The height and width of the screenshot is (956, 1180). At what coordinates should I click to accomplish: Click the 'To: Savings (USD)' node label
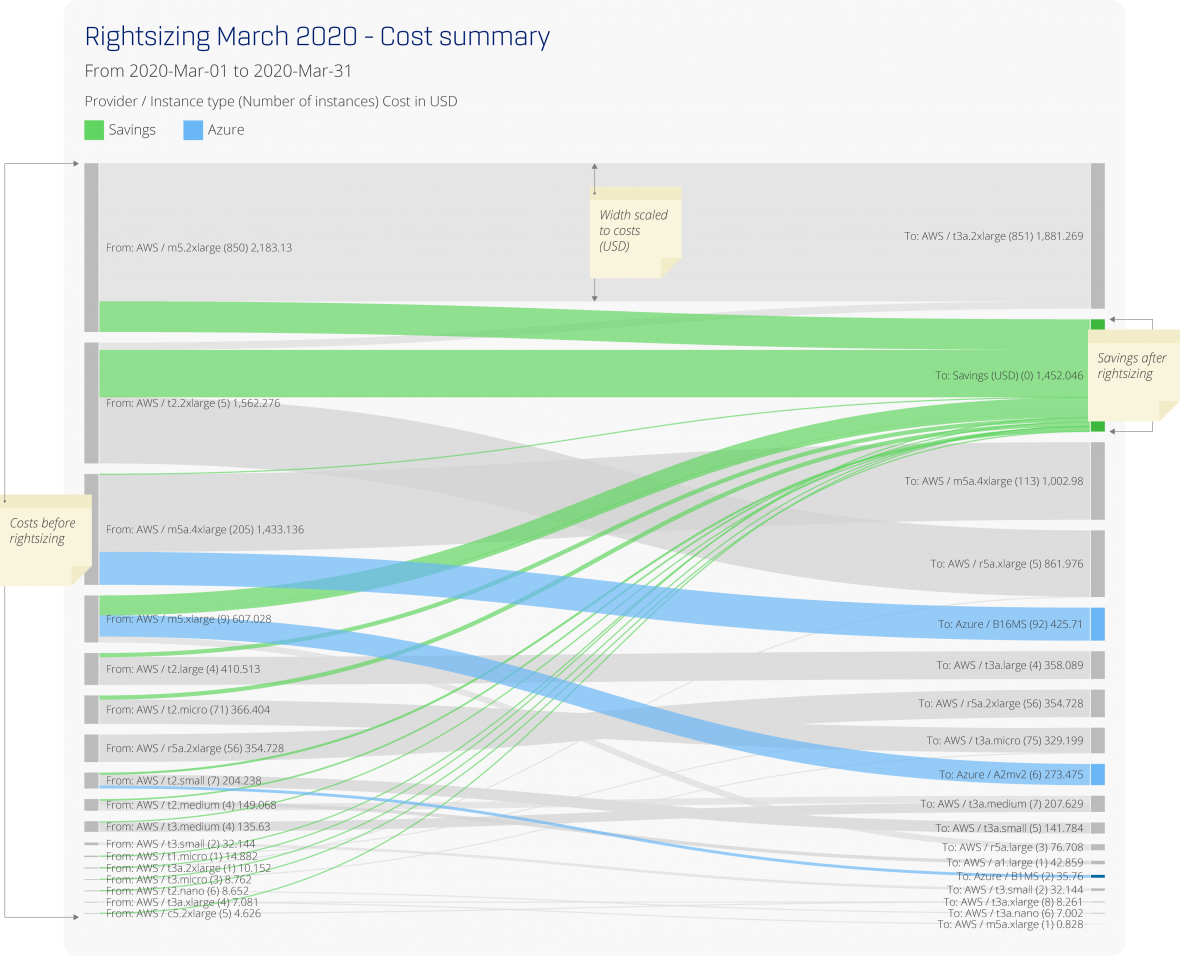[x=1009, y=376]
